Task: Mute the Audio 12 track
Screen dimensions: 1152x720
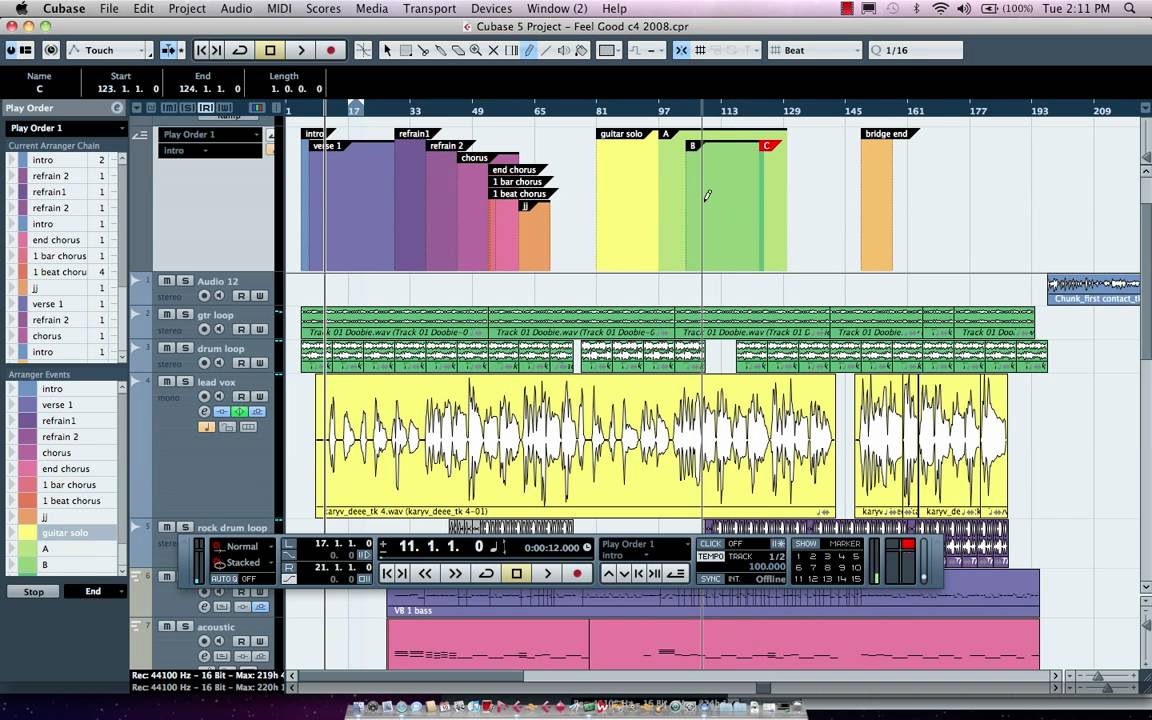Action: pos(167,281)
